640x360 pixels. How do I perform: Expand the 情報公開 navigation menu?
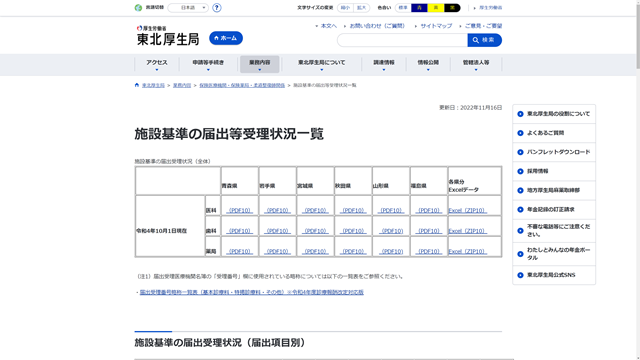click(428, 64)
